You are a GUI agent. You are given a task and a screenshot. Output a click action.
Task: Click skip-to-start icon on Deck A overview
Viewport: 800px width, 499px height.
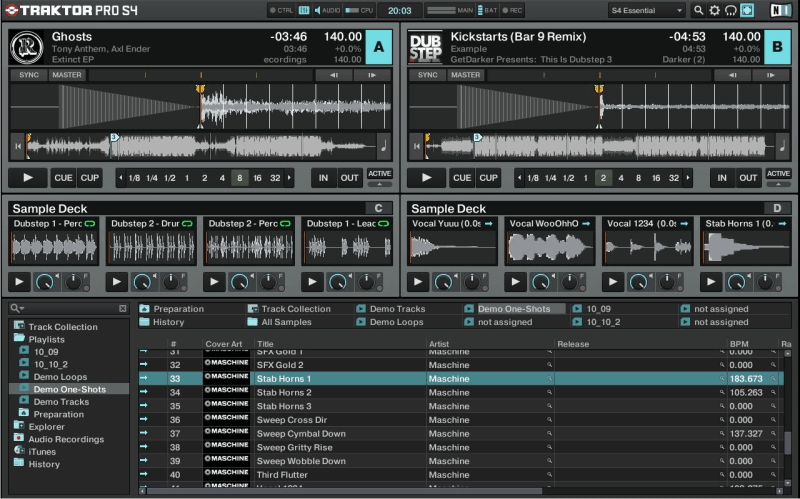[17, 147]
